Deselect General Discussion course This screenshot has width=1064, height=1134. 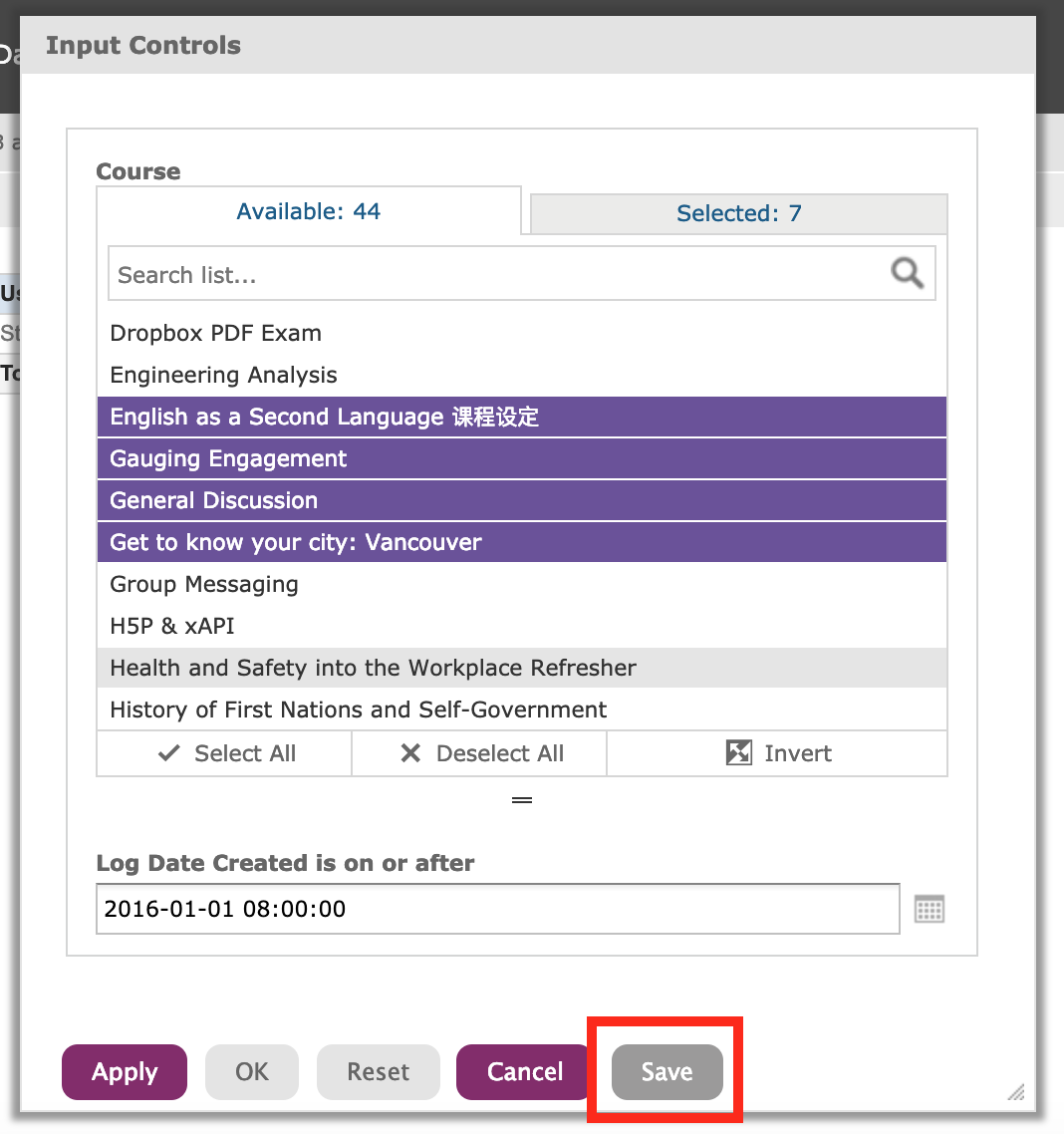(x=522, y=500)
